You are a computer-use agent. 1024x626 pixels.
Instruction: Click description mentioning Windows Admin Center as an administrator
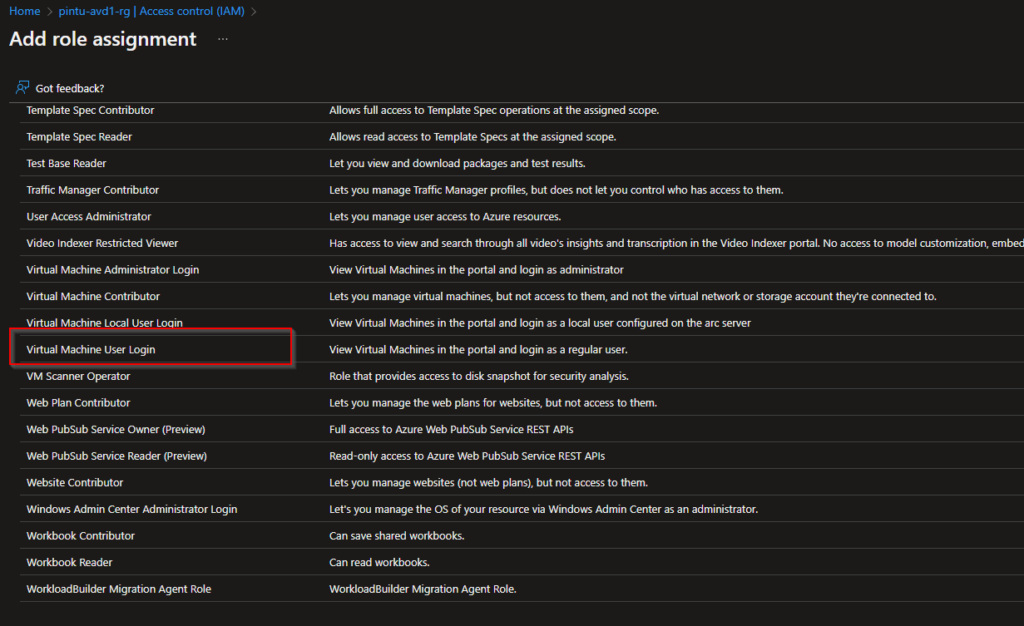(x=543, y=509)
